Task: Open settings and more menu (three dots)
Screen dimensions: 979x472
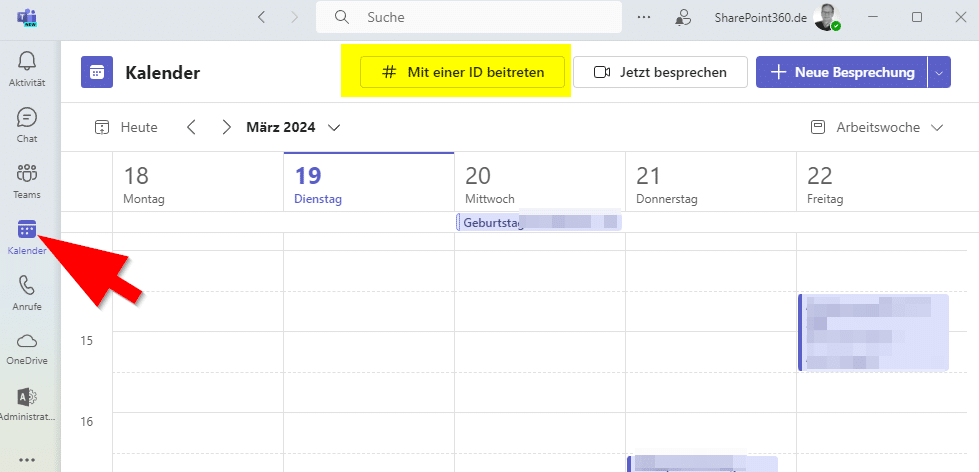Action: (x=644, y=17)
